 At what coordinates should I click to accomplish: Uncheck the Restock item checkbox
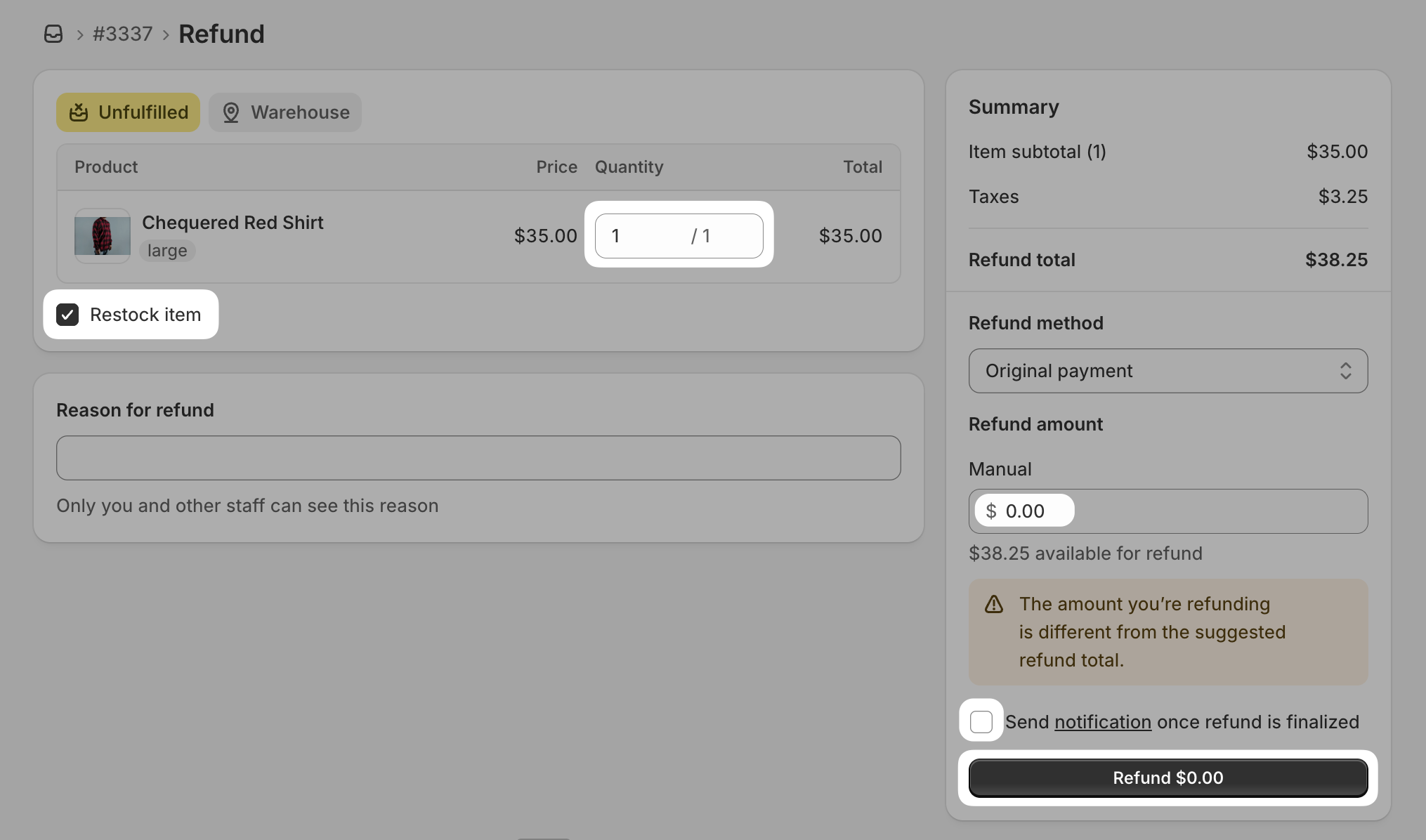tap(68, 315)
